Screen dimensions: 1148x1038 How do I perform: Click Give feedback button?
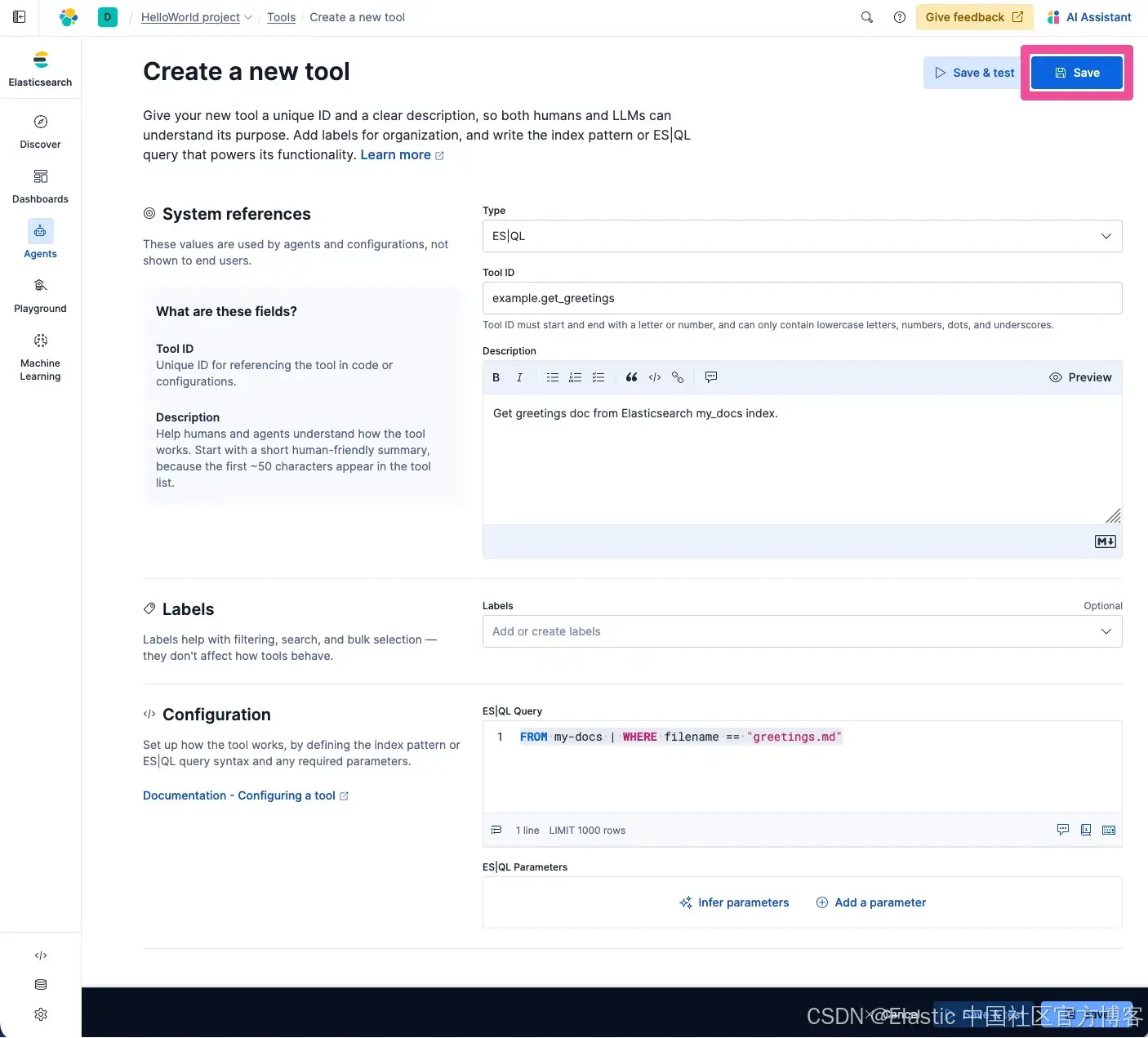click(974, 17)
